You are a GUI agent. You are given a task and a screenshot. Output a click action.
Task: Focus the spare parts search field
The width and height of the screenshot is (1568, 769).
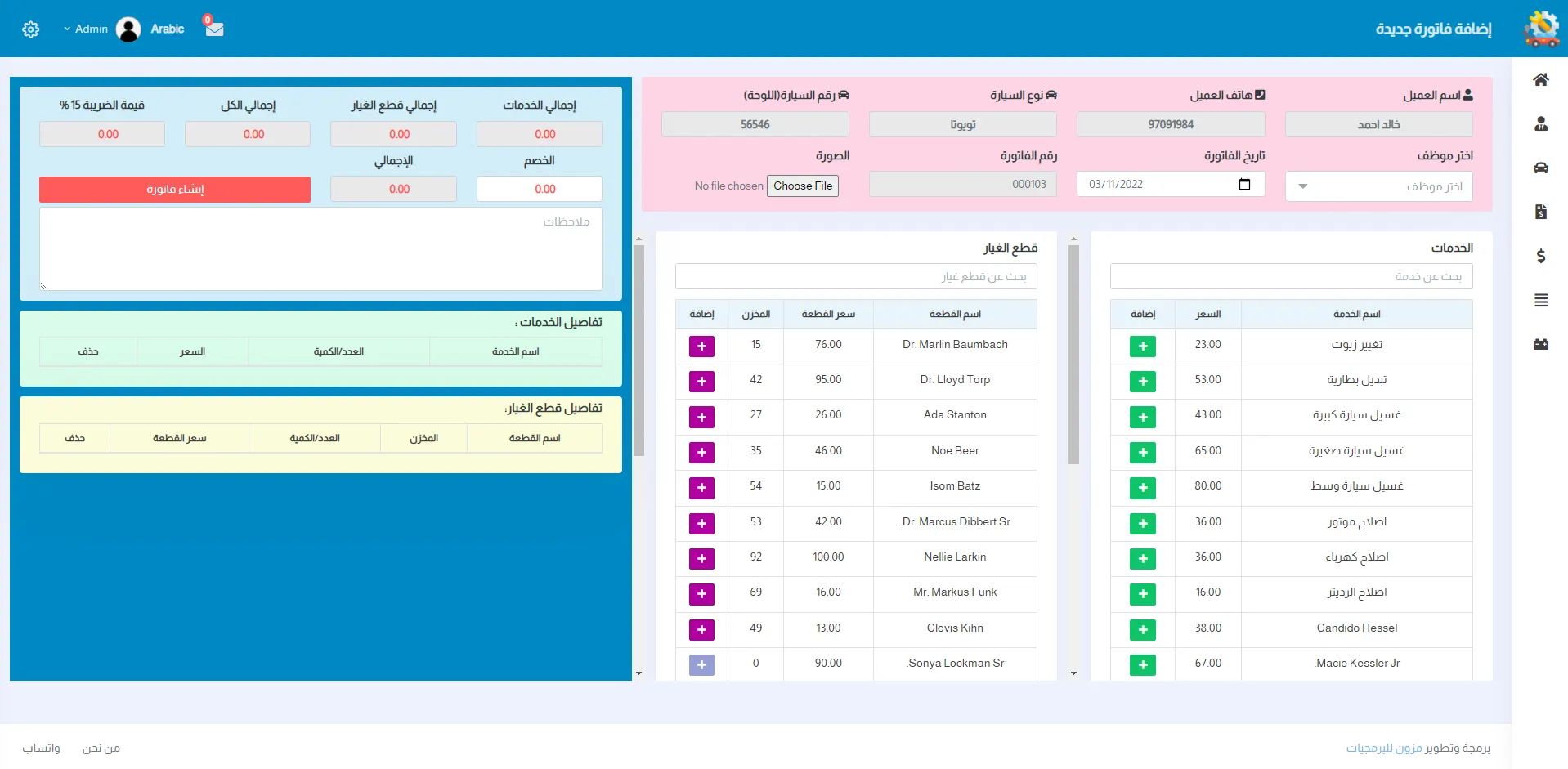(x=855, y=276)
